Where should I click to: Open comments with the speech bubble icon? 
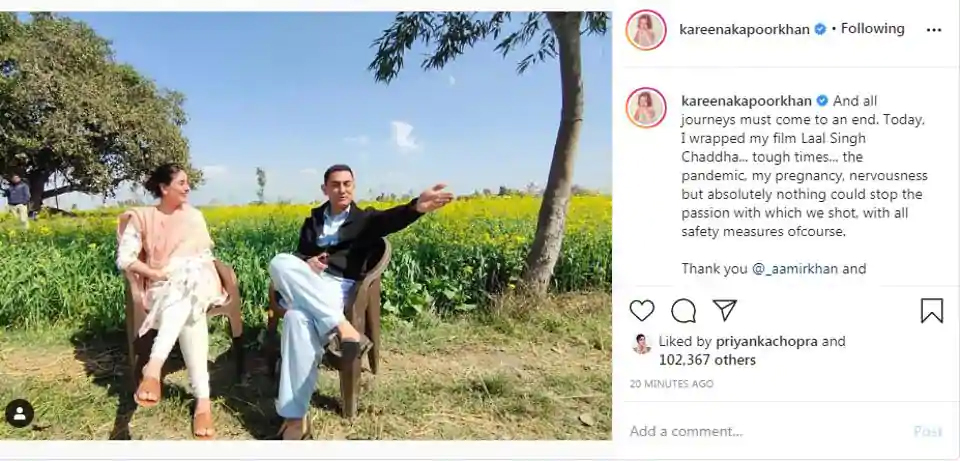coord(683,310)
